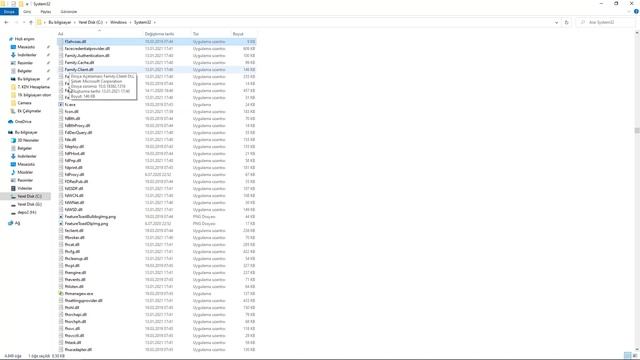Select the FdDevQuery.dll file
640x360 pixels.
click(x=78, y=133)
